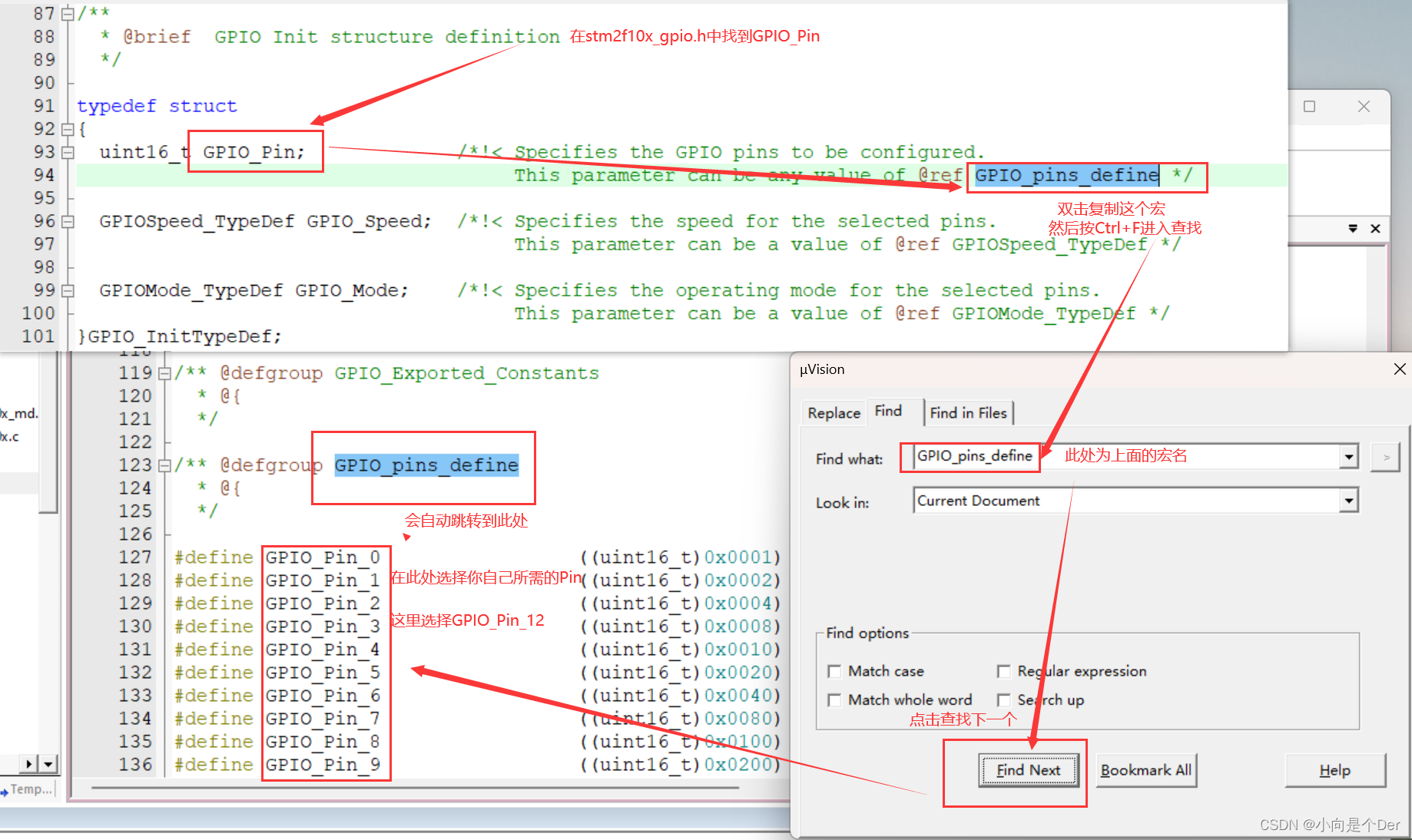Viewport: 1412px width, 840px height.
Task: Click GPIO_Speed member on line 96
Action: [x=364, y=221]
